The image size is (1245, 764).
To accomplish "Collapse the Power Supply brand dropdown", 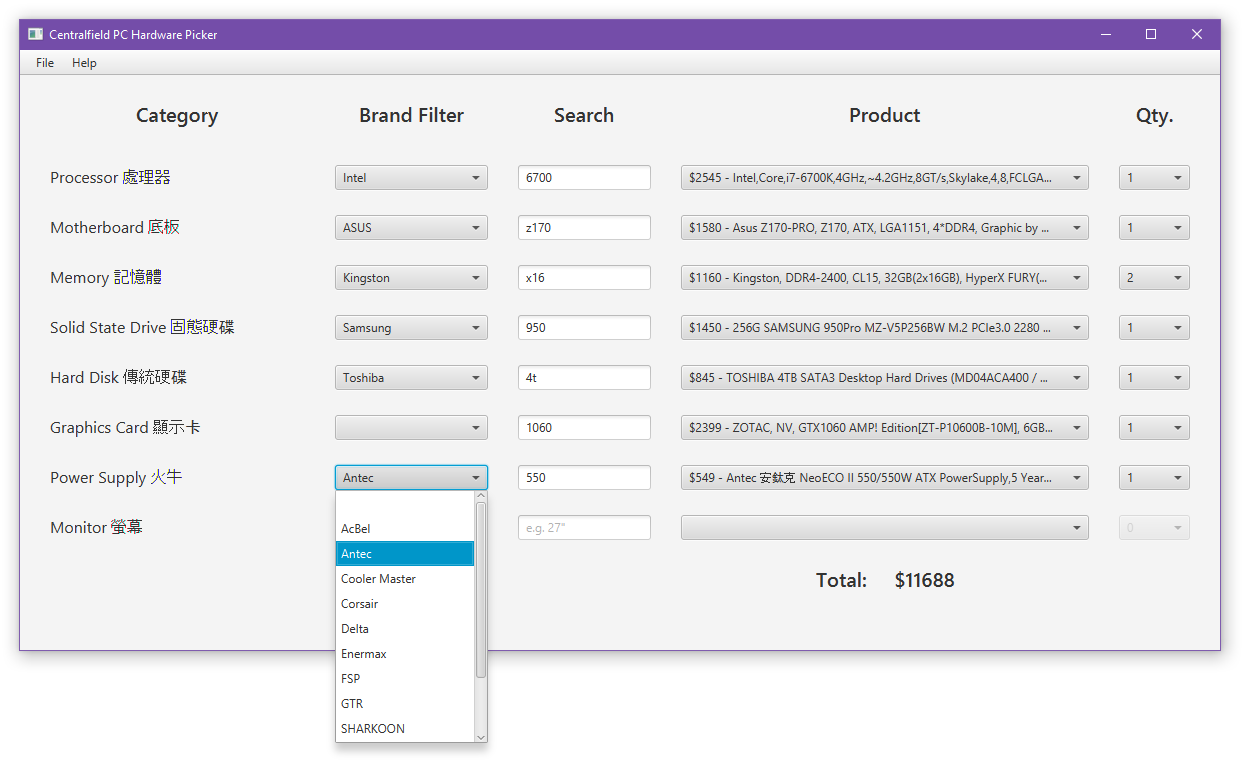I will [x=411, y=478].
